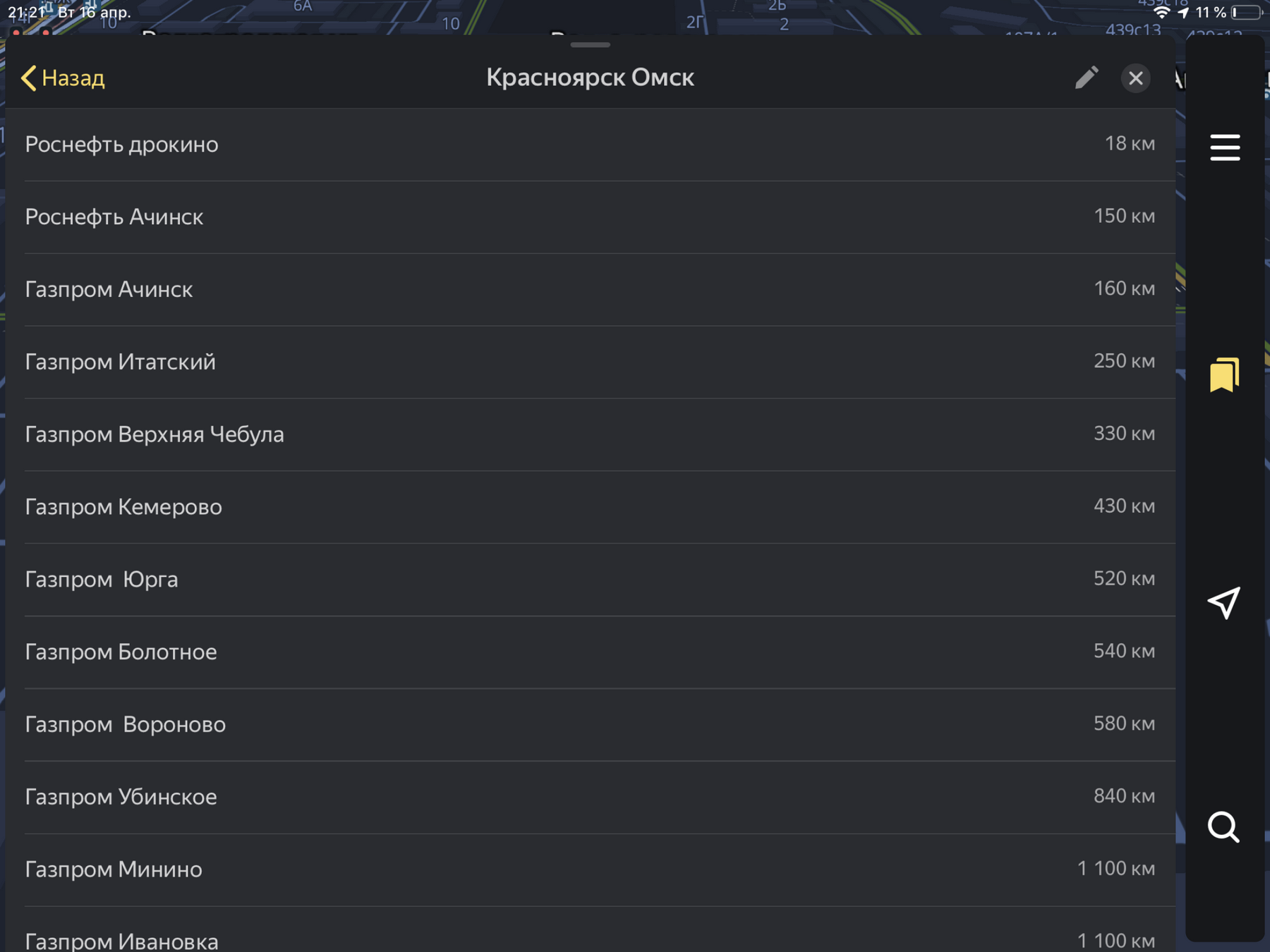Open the hamburger menu in the sidebar
Image resolution: width=1270 pixels, height=952 pixels.
click(1225, 147)
